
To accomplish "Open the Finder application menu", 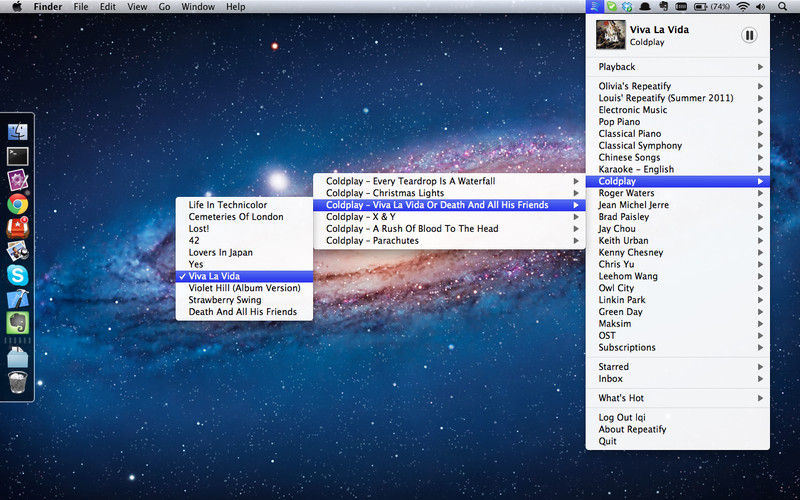I will tap(47, 7).
